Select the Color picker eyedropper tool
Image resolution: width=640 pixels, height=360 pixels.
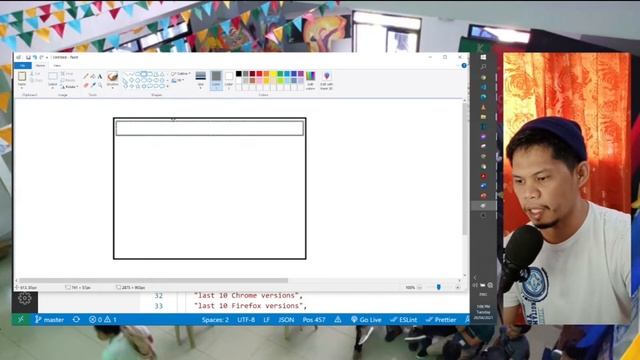coord(93,85)
